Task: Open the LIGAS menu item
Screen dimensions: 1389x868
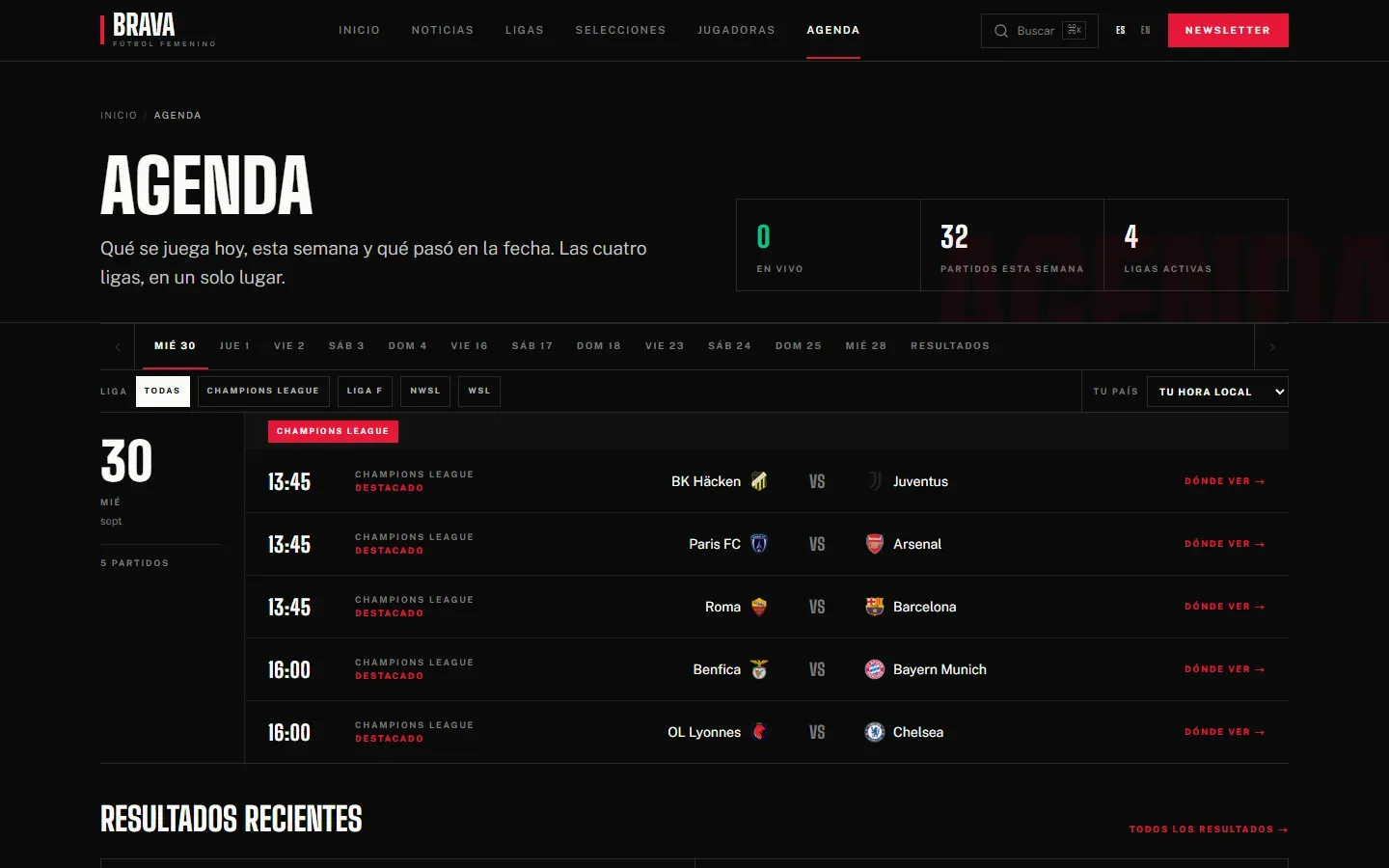Action: (x=525, y=31)
